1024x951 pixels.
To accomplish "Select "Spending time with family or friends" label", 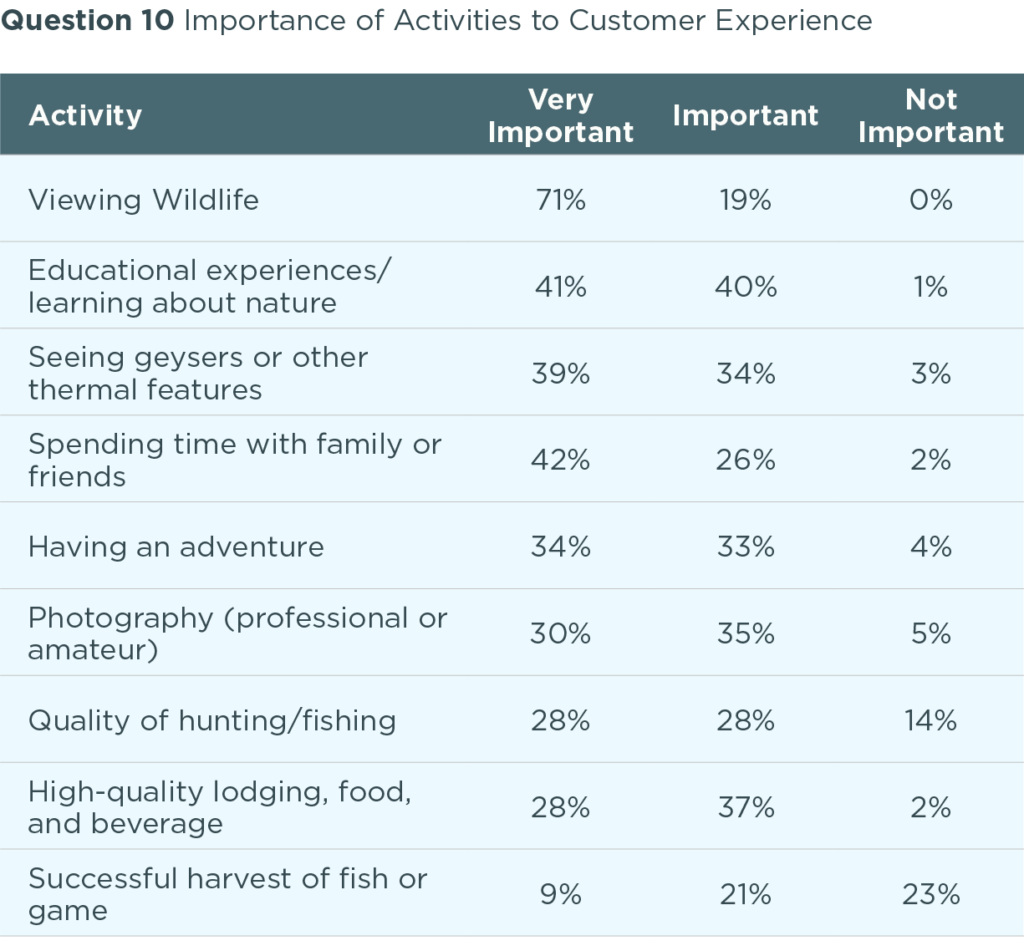I will tap(234, 460).
